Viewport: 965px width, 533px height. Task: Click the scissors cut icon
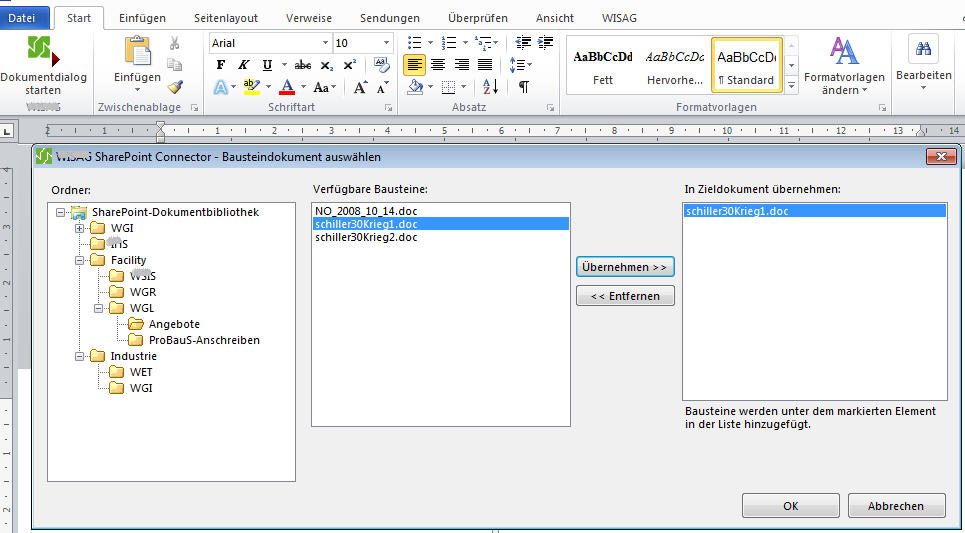(x=175, y=43)
